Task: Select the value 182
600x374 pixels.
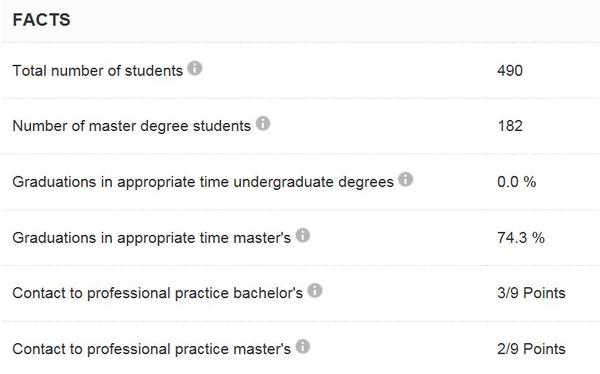Action: tap(510, 126)
